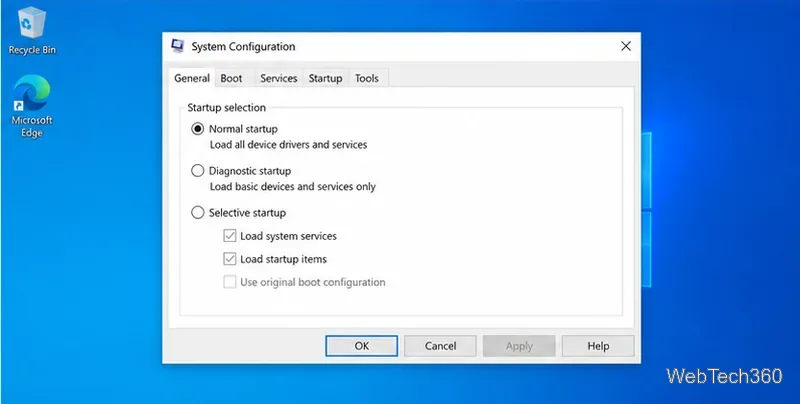Go to the Startup tab
The height and width of the screenshot is (404, 800).
pyautogui.click(x=325, y=79)
